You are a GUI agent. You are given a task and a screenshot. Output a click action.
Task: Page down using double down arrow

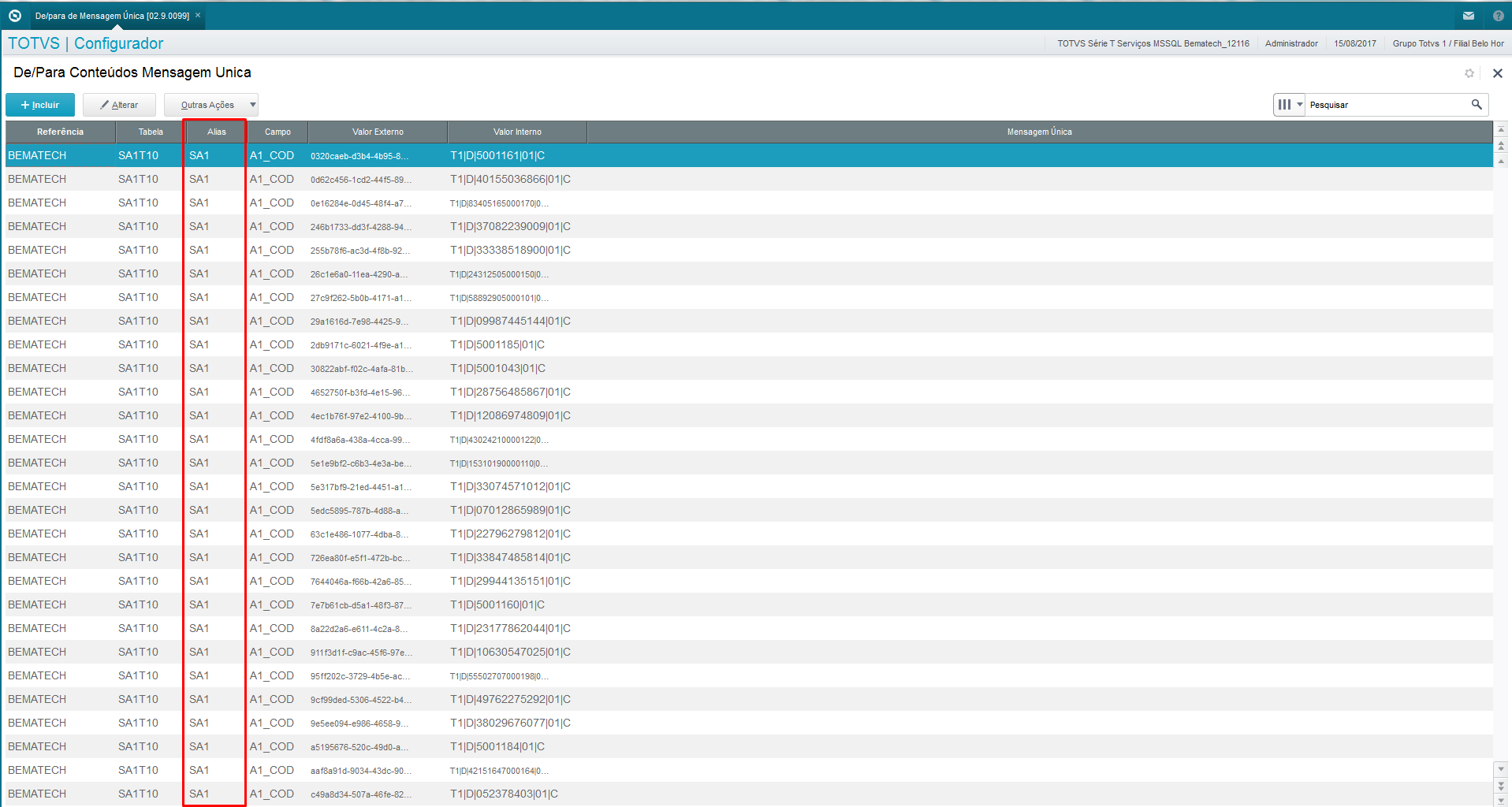coord(1501,785)
